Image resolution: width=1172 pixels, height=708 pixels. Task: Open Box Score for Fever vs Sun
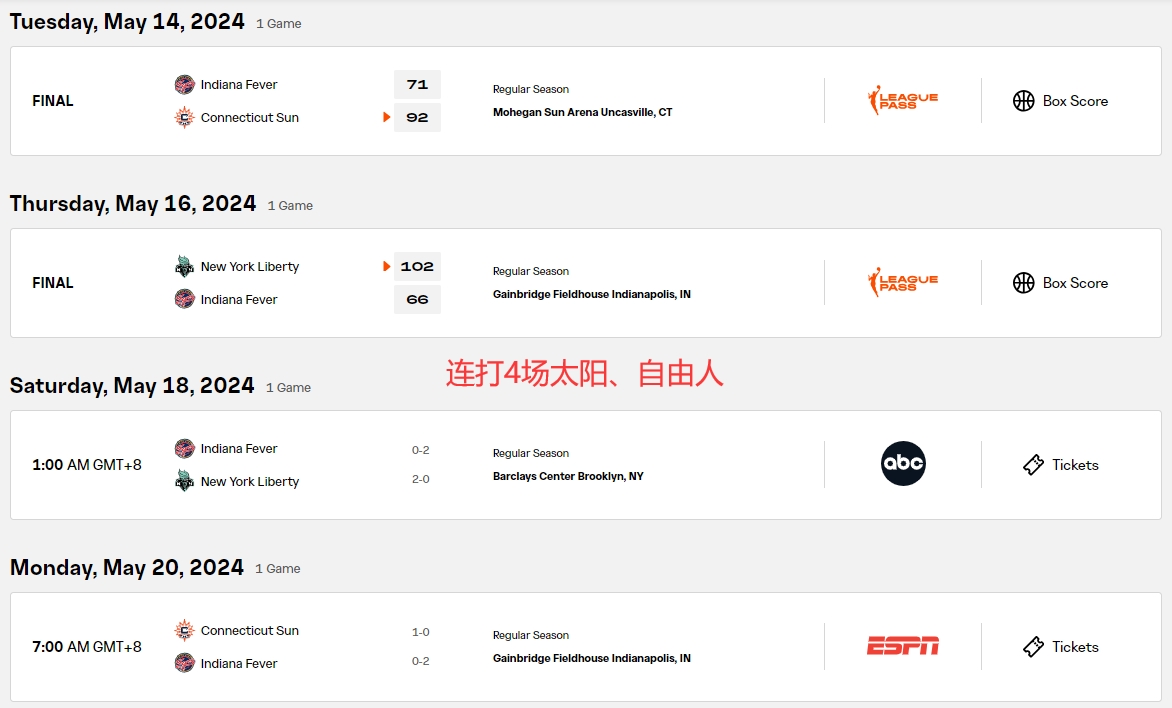click(x=1061, y=101)
